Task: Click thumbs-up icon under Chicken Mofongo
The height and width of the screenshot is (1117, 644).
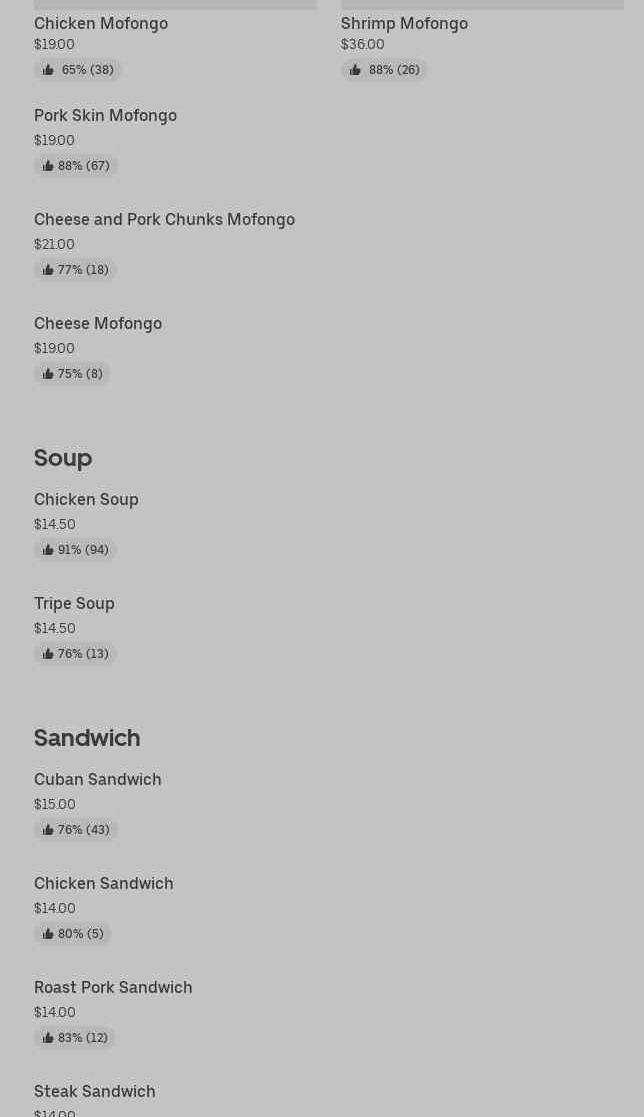Action: pos(48,70)
